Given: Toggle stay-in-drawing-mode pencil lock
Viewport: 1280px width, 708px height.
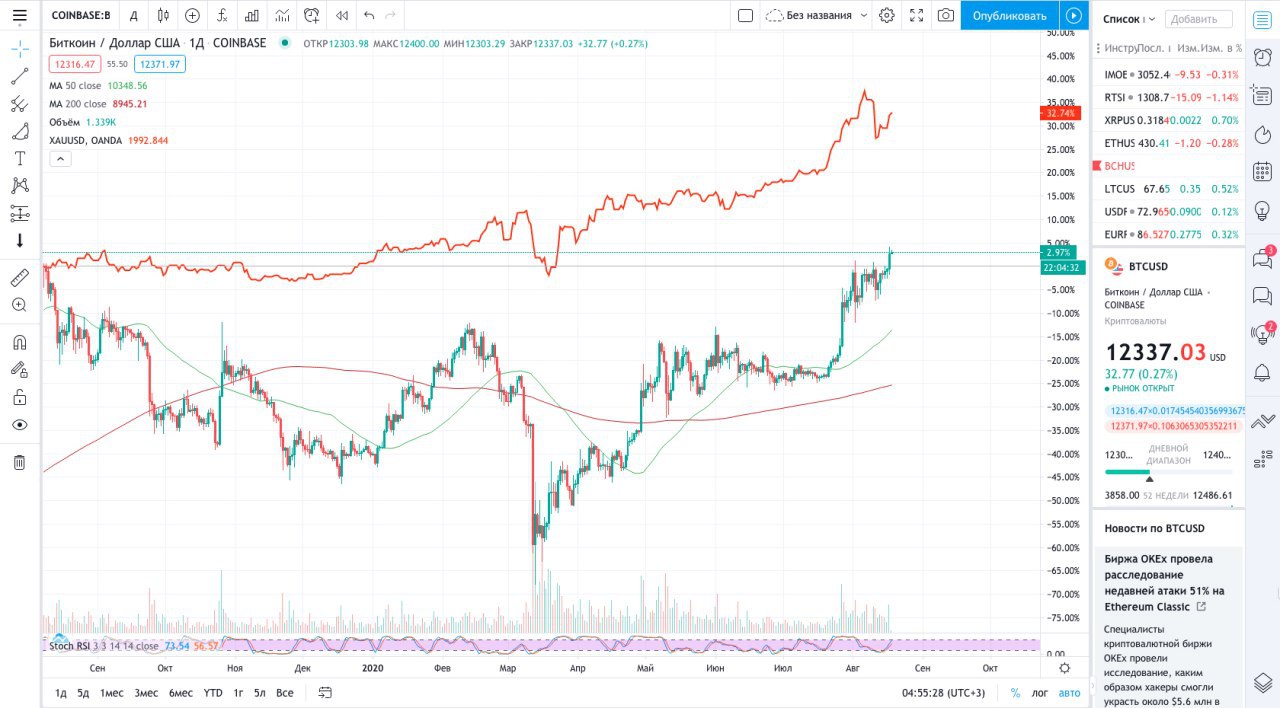Looking at the screenshot, I should [19, 369].
